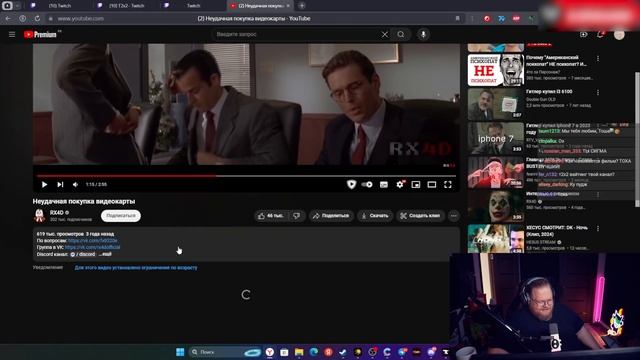The width and height of the screenshot is (640, 360).
Task: Open options menu for ХЕСУС СМОТРИТ video
Action: 598,229
